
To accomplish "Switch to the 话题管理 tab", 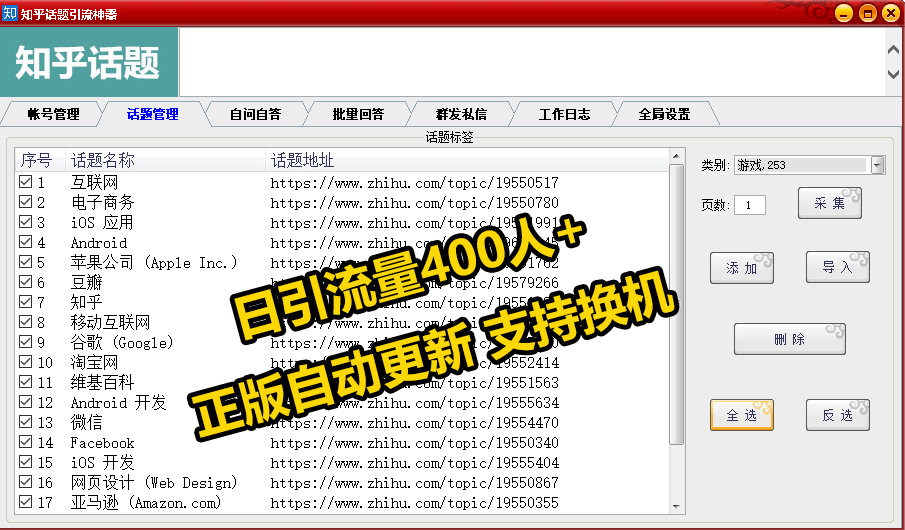I will click(x=152, y=114).
